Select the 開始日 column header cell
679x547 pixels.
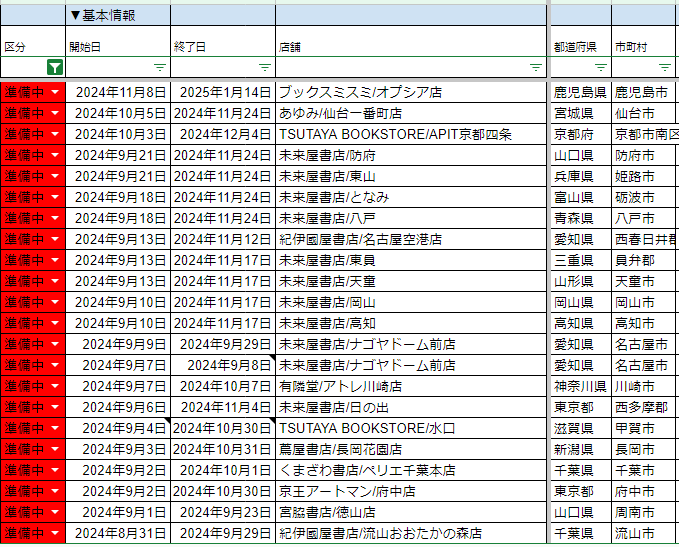(x=118, y=41)
